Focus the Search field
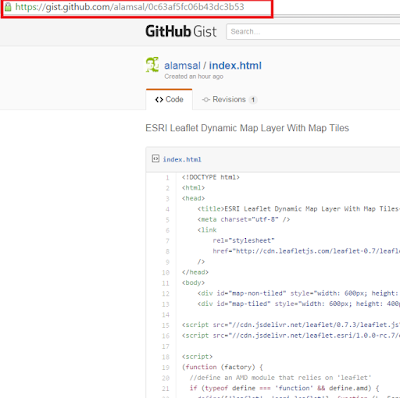Viewport: 400px width, 398px height. tap(313, 32)
